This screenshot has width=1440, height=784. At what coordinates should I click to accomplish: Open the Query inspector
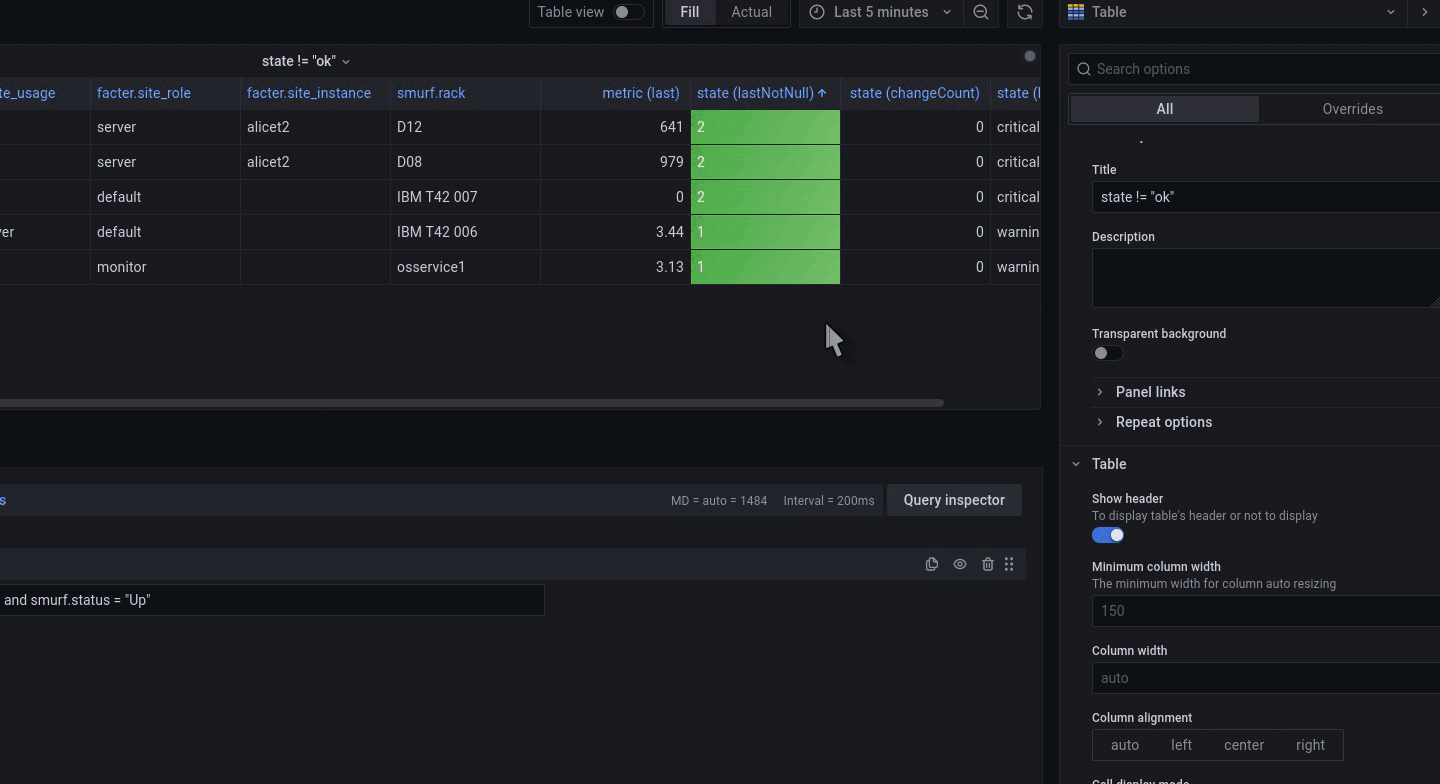[954, 500]
